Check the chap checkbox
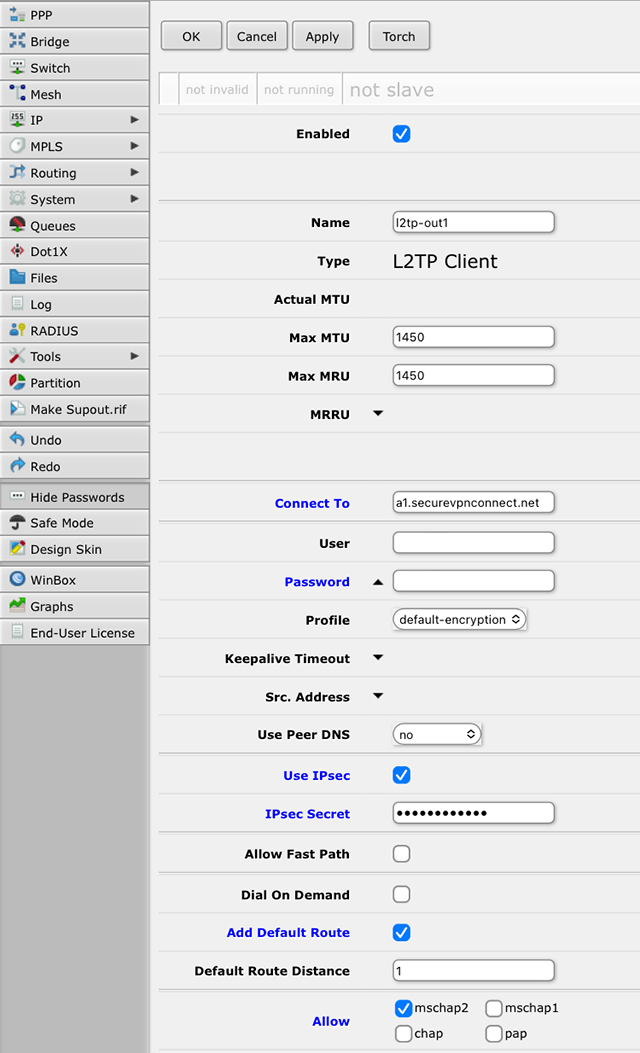Image resolution: width=640 pixels, height=1053 pixels. pyautogui.click(x=404, y=1034)
